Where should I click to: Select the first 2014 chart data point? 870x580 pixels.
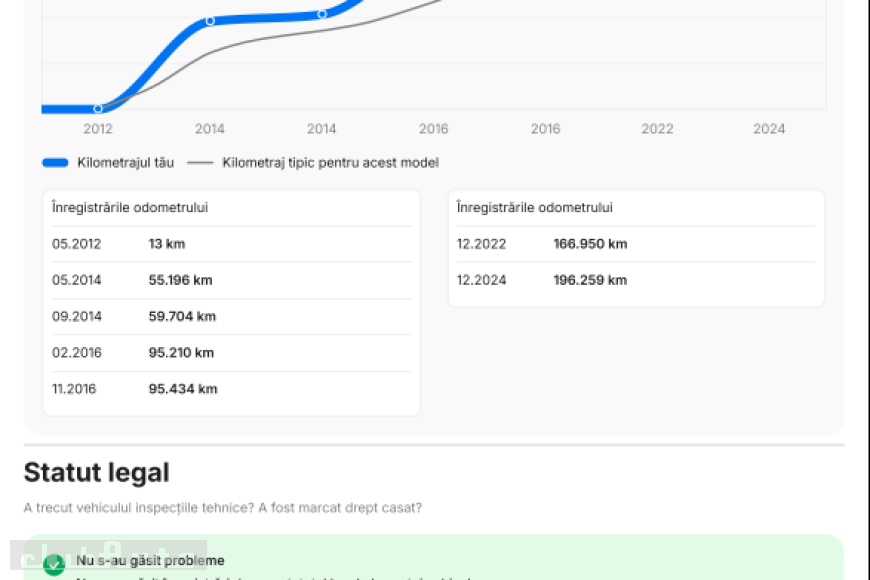[x=210, y=21]
